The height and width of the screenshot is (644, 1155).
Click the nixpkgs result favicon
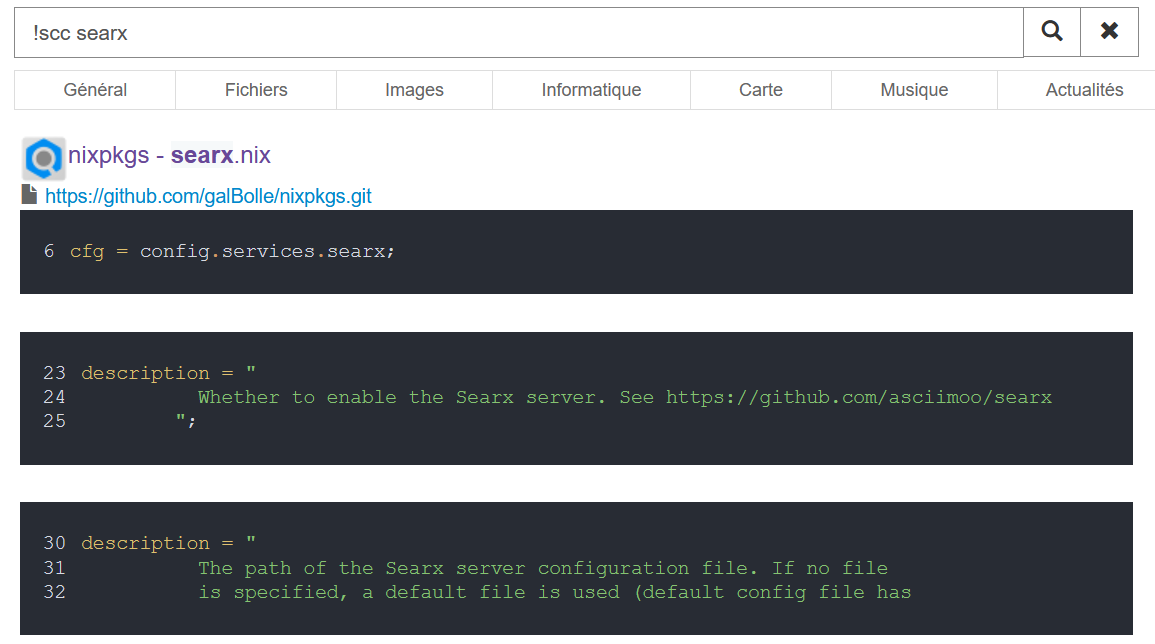[42, 158]
